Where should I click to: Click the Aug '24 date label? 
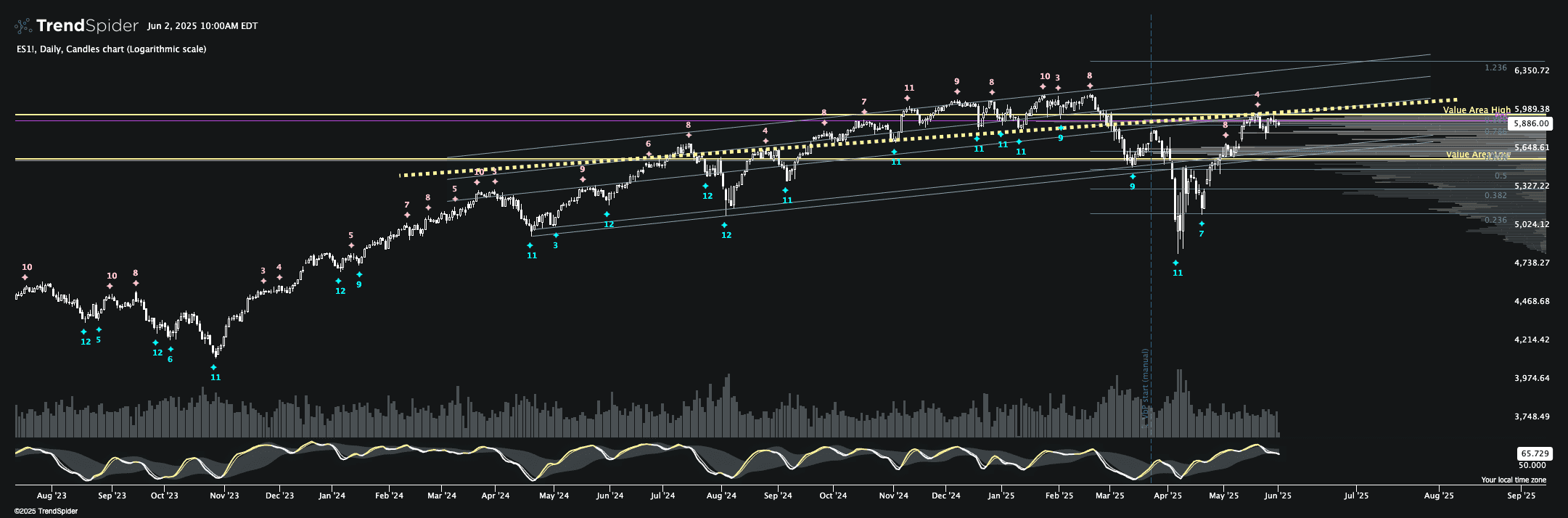[x=721, y=496]
